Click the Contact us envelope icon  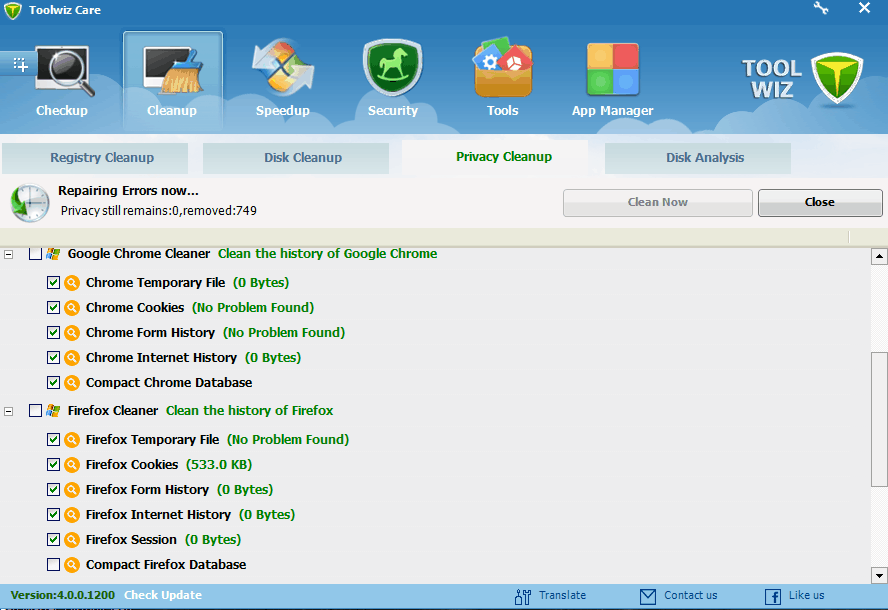point(648,596)
